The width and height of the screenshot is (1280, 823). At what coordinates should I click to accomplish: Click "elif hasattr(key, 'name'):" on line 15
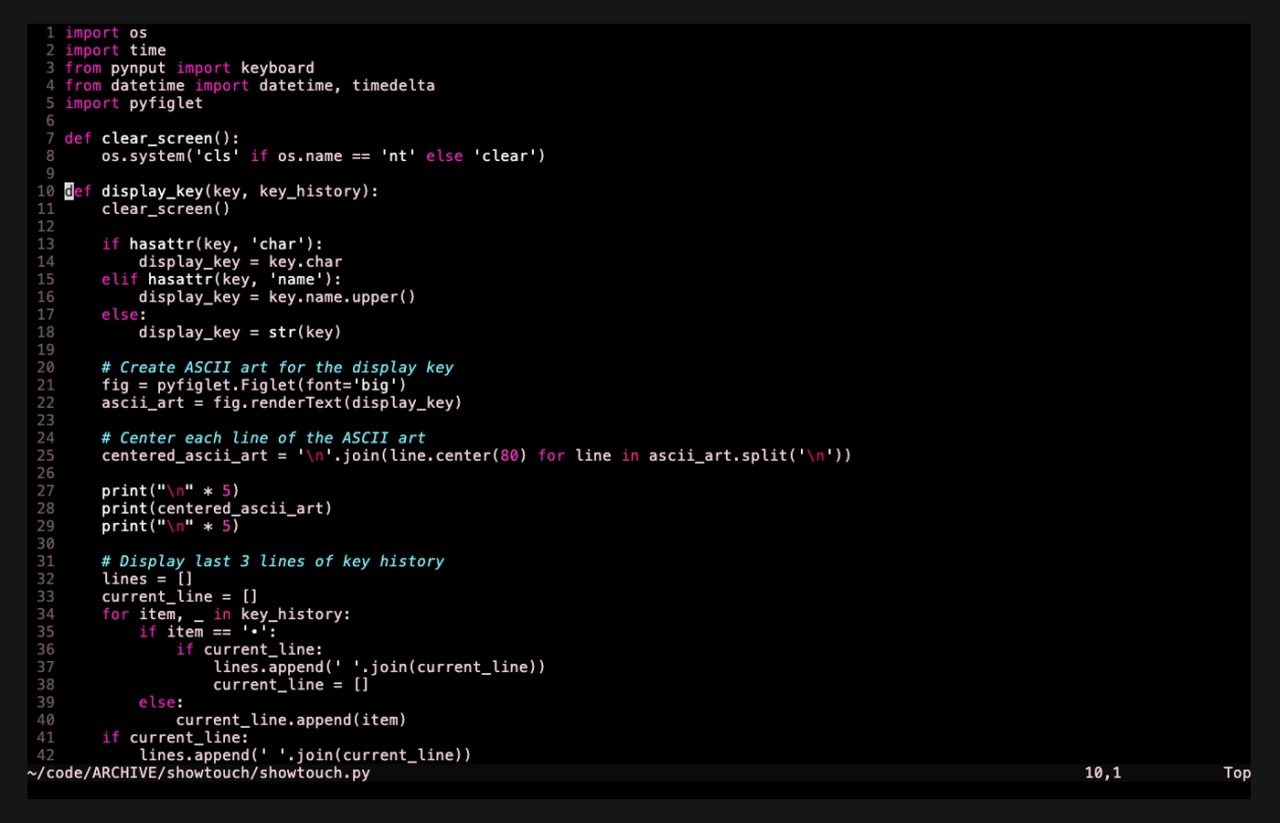pos(221,279)
